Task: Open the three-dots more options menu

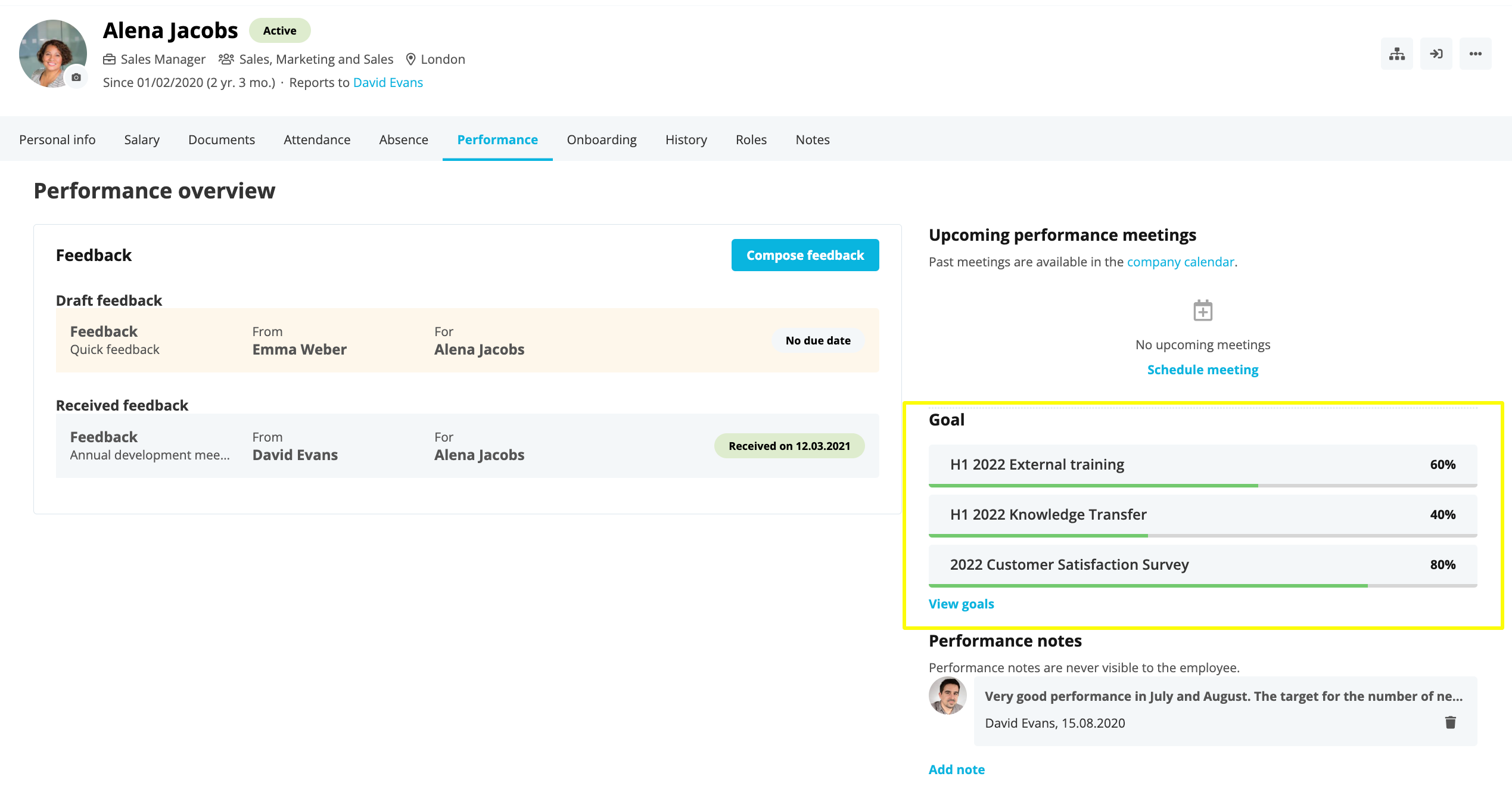Action: [1475, 54]
